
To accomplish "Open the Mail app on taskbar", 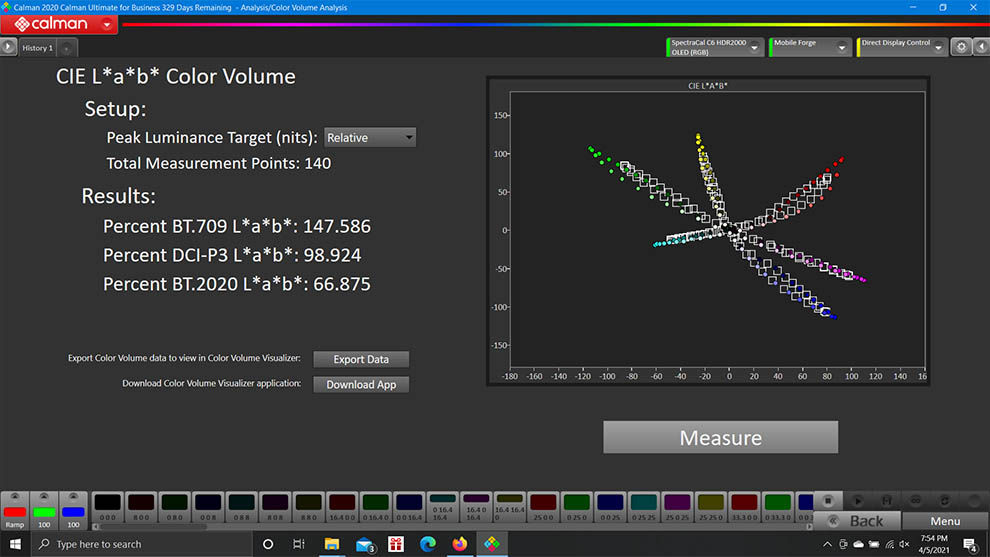I will point(365,544).
